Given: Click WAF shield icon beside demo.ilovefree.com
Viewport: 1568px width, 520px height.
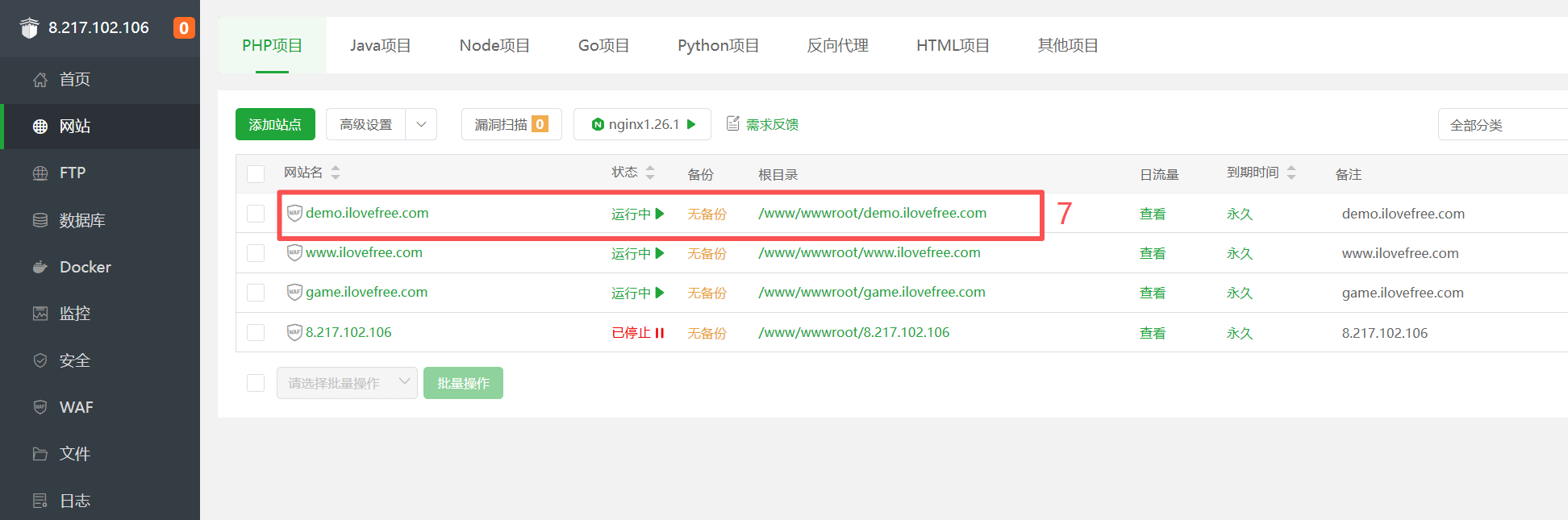Looking at the screenshot, I should pos(294,214).
